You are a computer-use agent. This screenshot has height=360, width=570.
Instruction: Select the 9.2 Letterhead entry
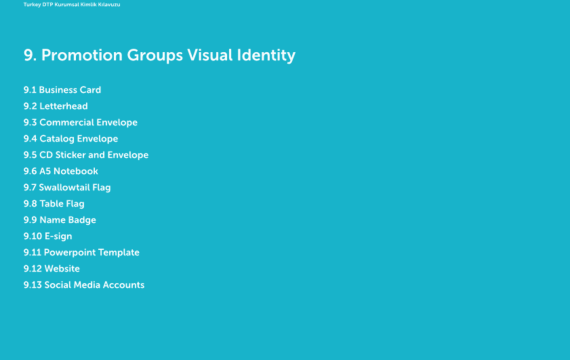(x=56, y=106)
